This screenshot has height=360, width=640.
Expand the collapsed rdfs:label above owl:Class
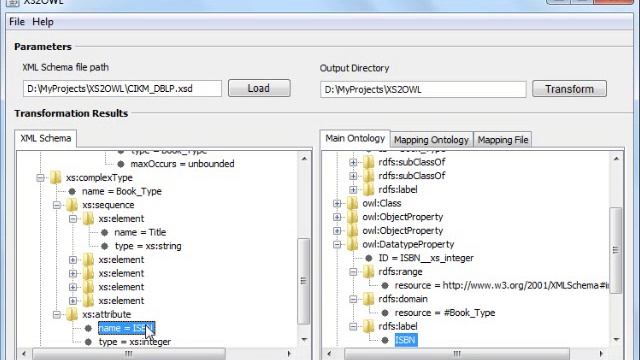tap(353, 190)
